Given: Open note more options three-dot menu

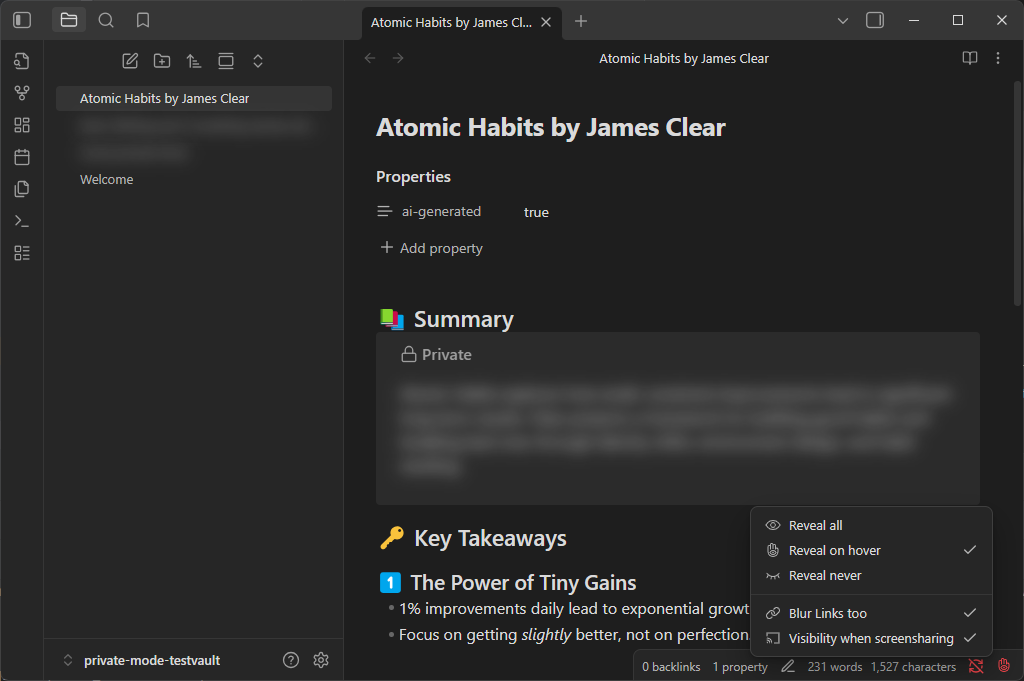Looking at the screenshot, I should (998, 58).
